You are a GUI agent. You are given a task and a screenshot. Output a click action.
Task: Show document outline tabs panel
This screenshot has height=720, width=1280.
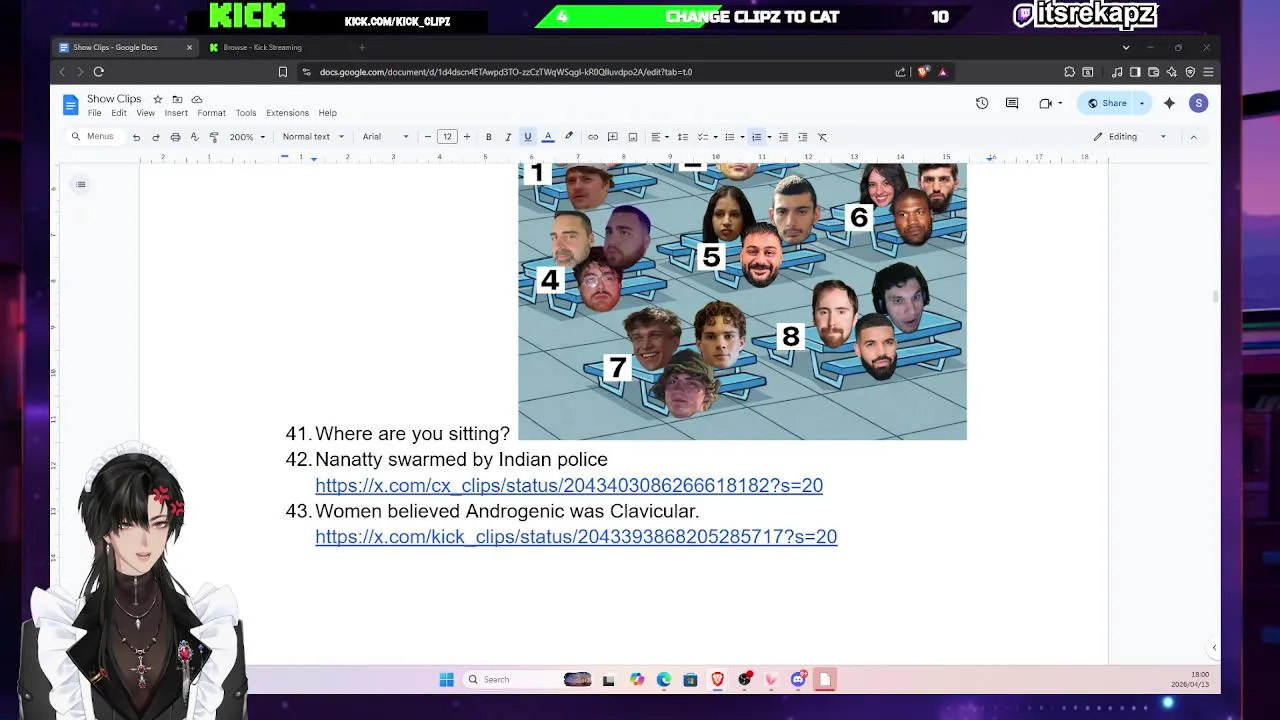[x=81, y=184]
